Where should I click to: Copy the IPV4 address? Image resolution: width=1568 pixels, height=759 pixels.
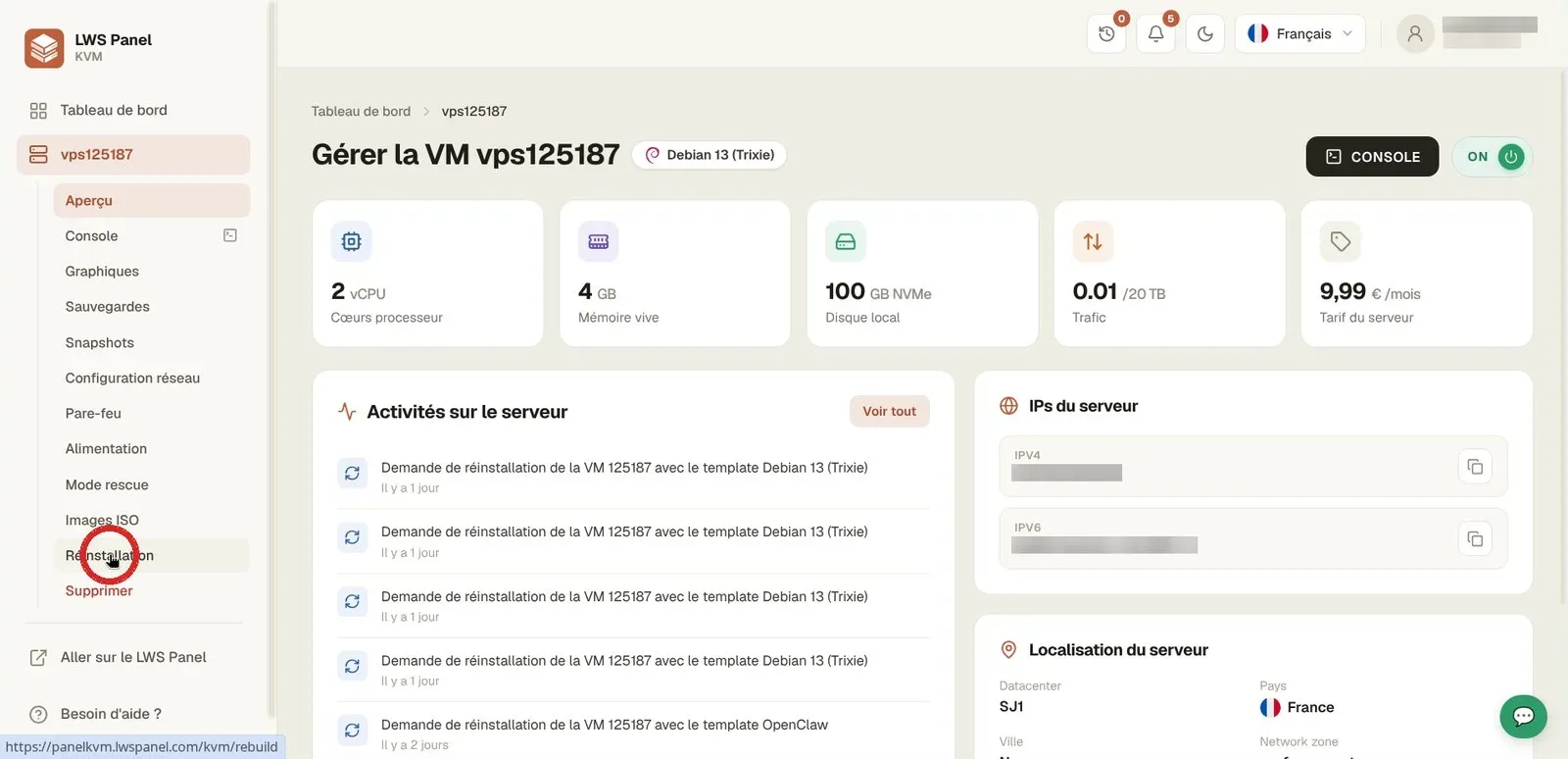(1475, 467)
